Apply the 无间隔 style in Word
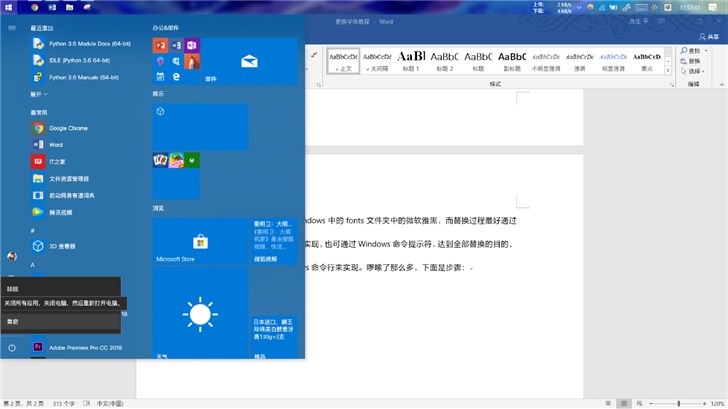The width and height of the screenshot is (728, 409). click(x=377, y=61)
